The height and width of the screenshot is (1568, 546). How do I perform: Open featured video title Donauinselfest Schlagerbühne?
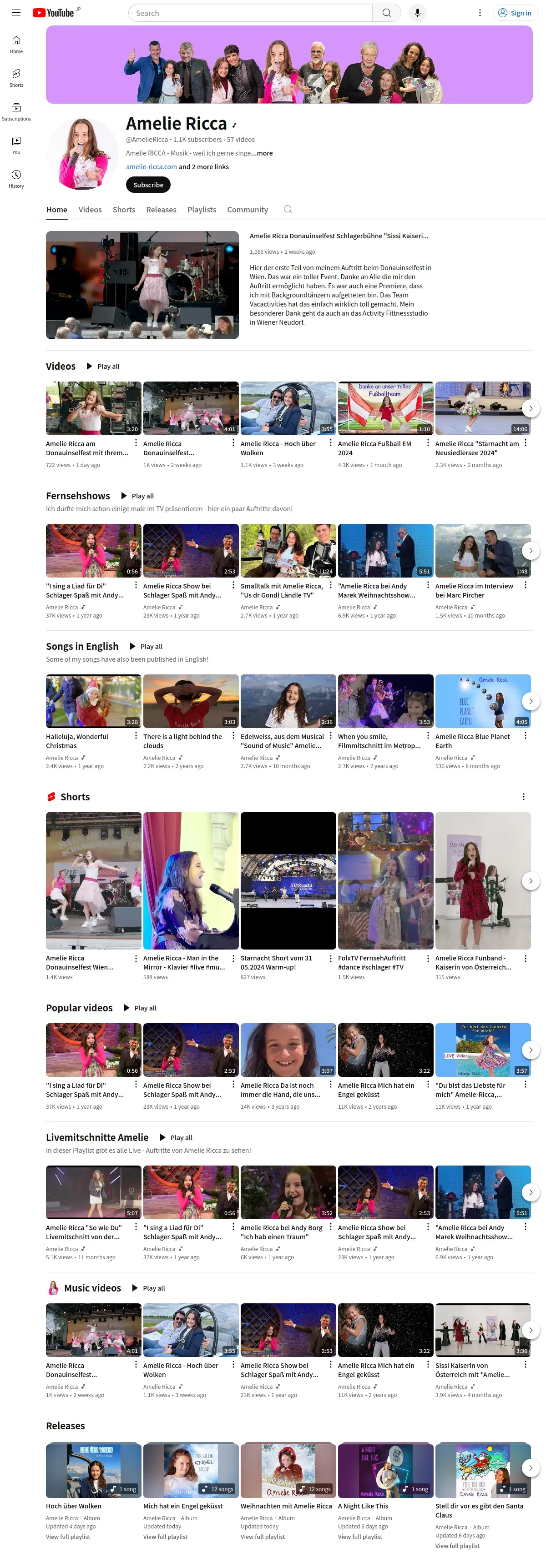click(339, 236)
